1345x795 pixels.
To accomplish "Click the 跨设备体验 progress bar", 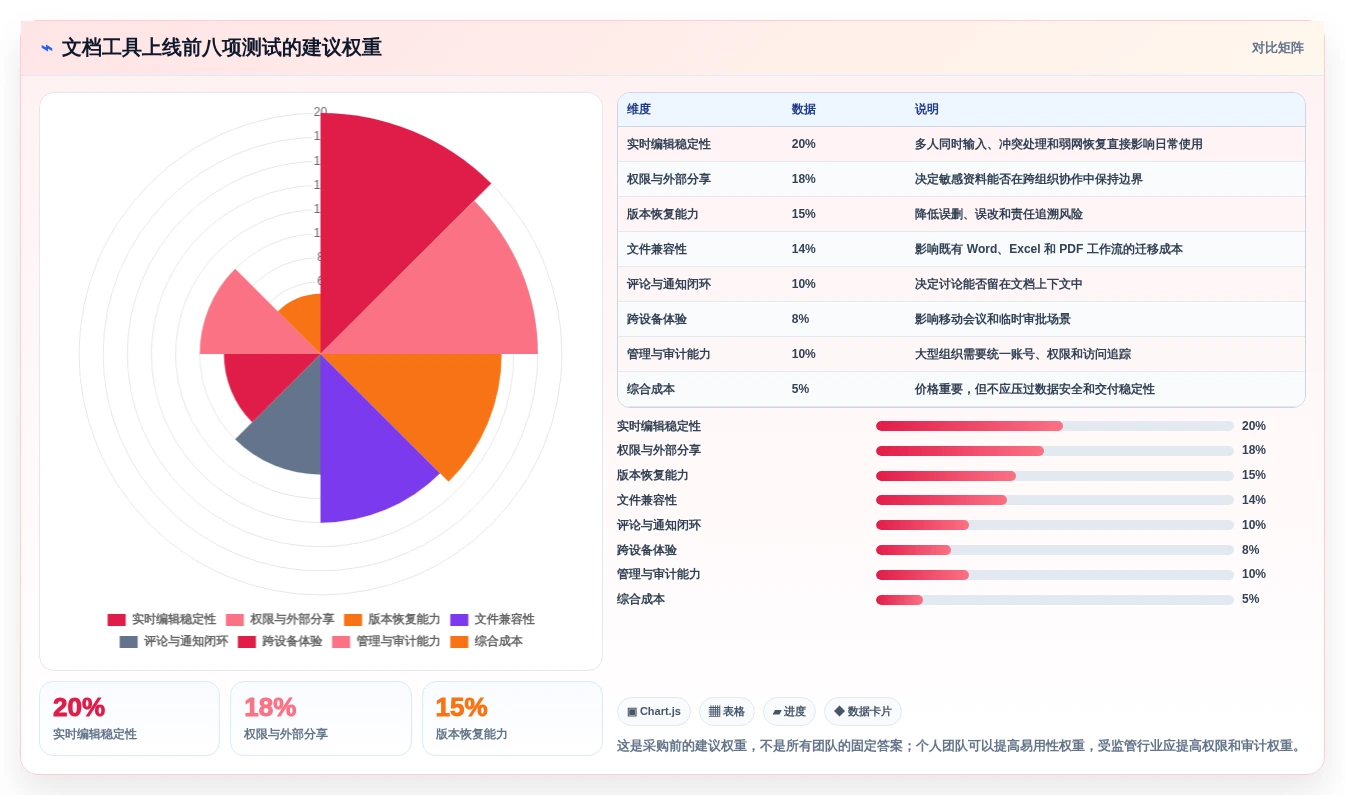I will [x=1055, y=550].
